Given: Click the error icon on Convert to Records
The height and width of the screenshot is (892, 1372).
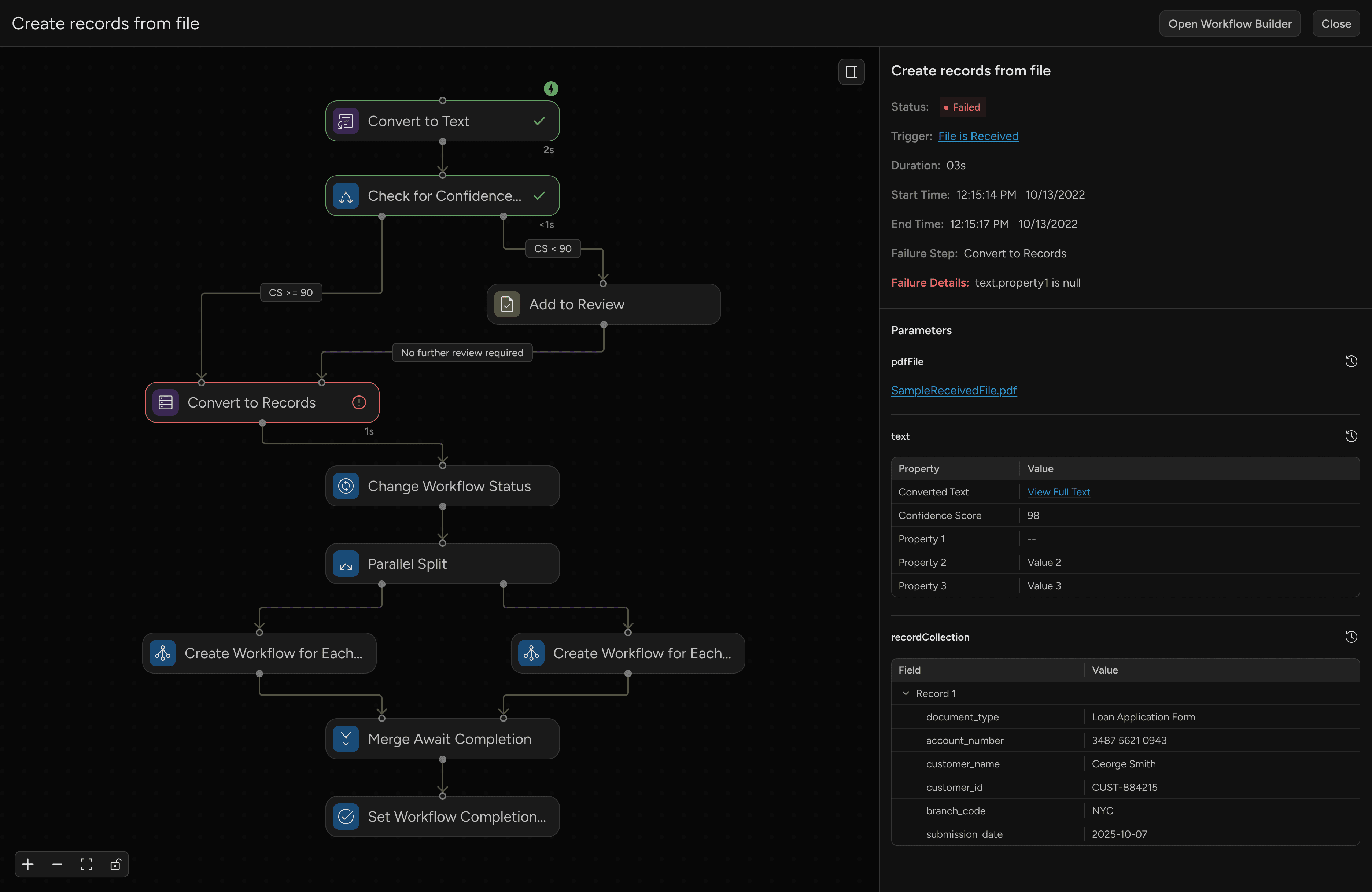Looking at the screenshot, I should [x=359, y=402].
